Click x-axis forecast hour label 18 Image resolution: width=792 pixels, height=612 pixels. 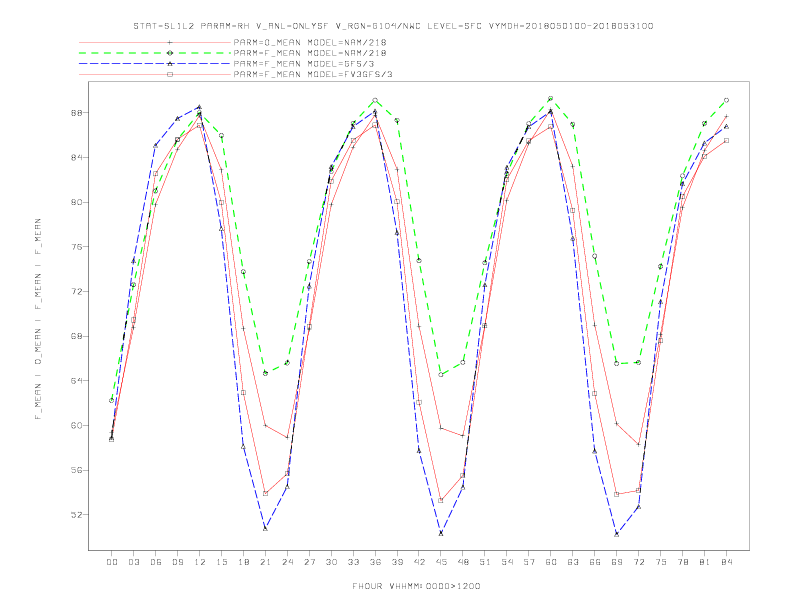(x=243, y=562)
